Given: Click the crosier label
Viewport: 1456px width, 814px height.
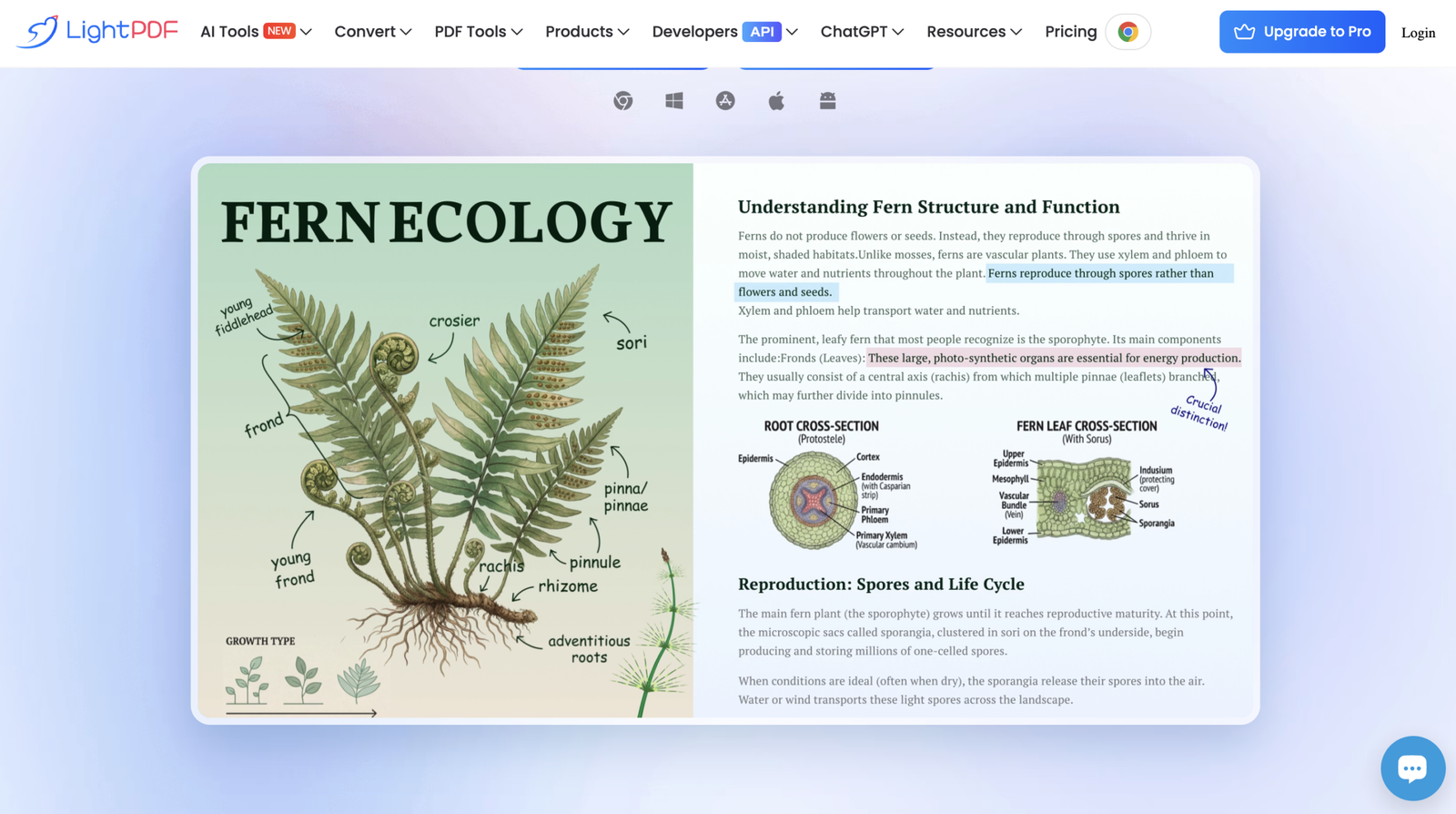Looking at the screenshot, I should [454, 321].
